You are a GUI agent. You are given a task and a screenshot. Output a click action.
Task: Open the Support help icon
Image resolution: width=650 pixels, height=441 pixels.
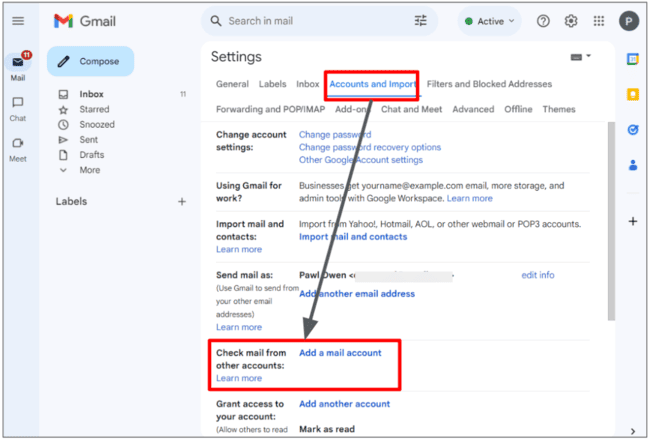click(543, 21)
